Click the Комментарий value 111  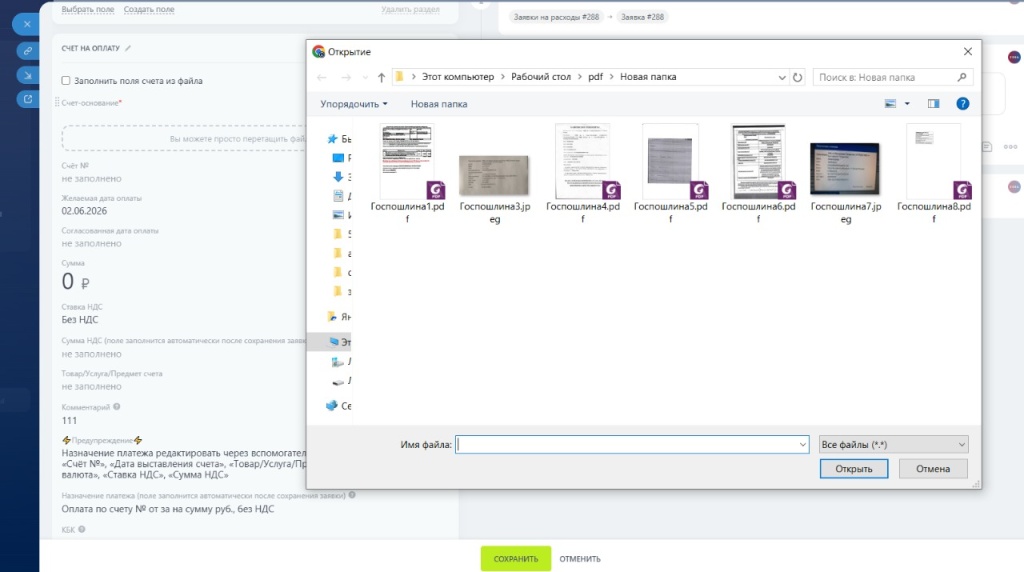(x=69, y=421)
